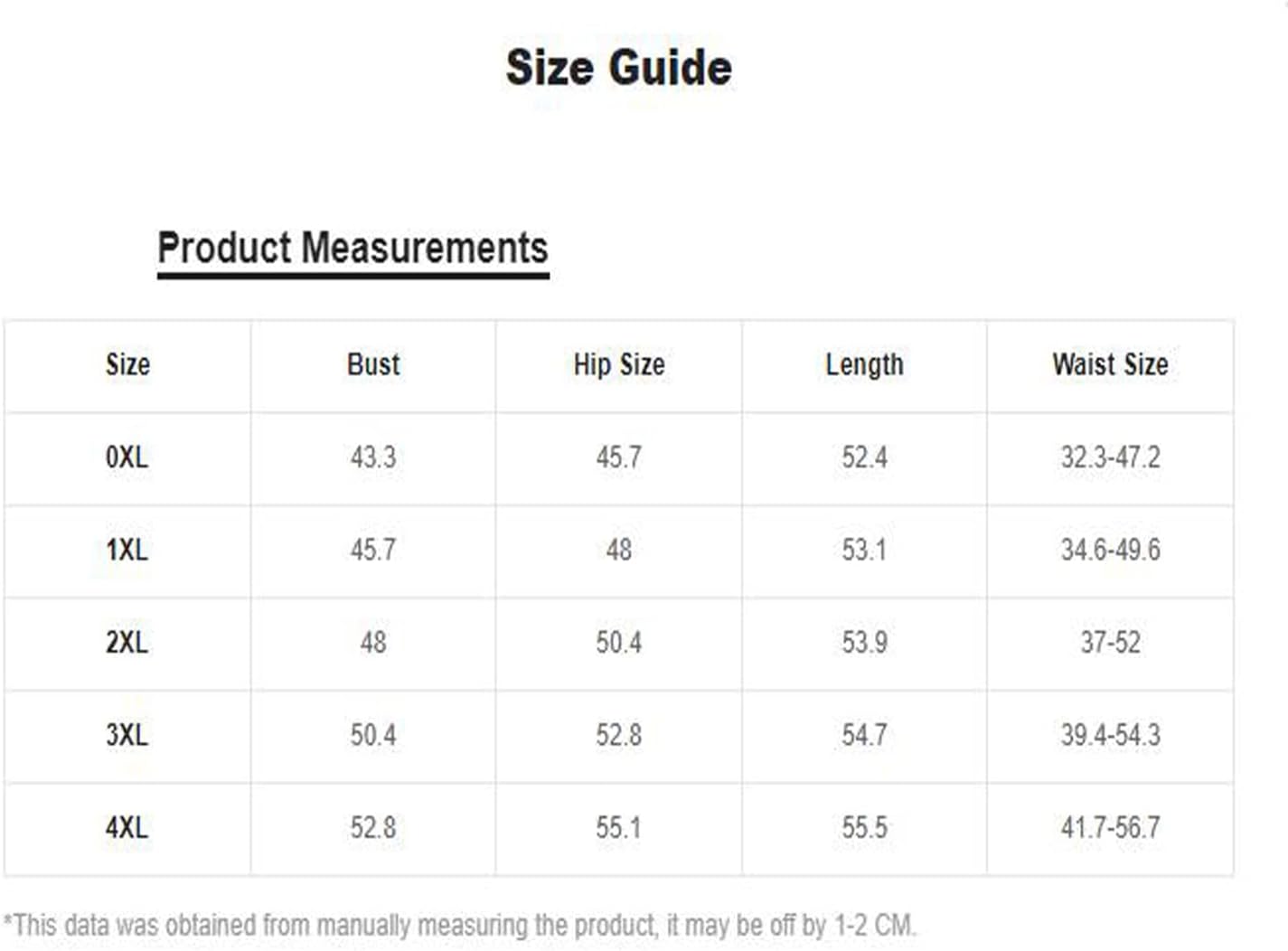Click the Bust column header
The height and width of the screenshot is (951, 1288).
click(x=372, y=364)
